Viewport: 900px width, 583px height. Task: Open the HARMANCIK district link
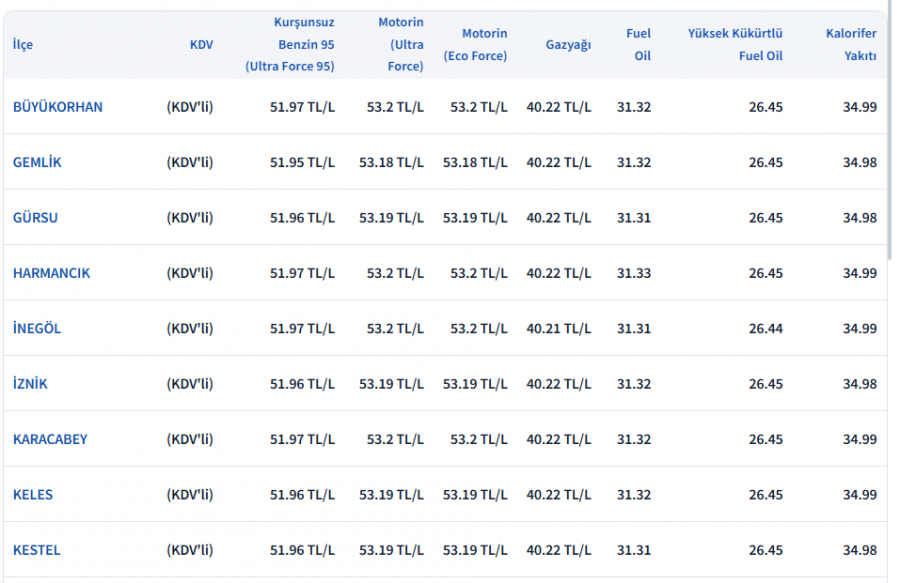pyautogui.click(x=51, y=273)
